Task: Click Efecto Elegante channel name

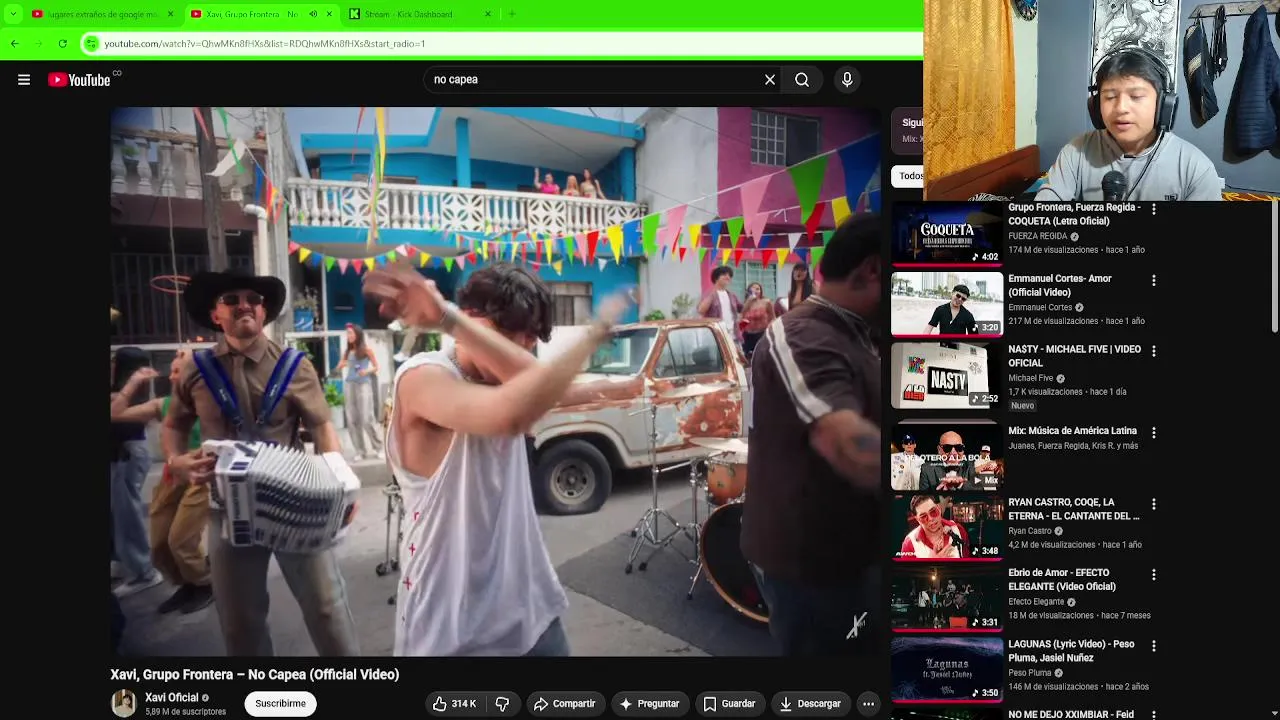Action: point(1036,602)
